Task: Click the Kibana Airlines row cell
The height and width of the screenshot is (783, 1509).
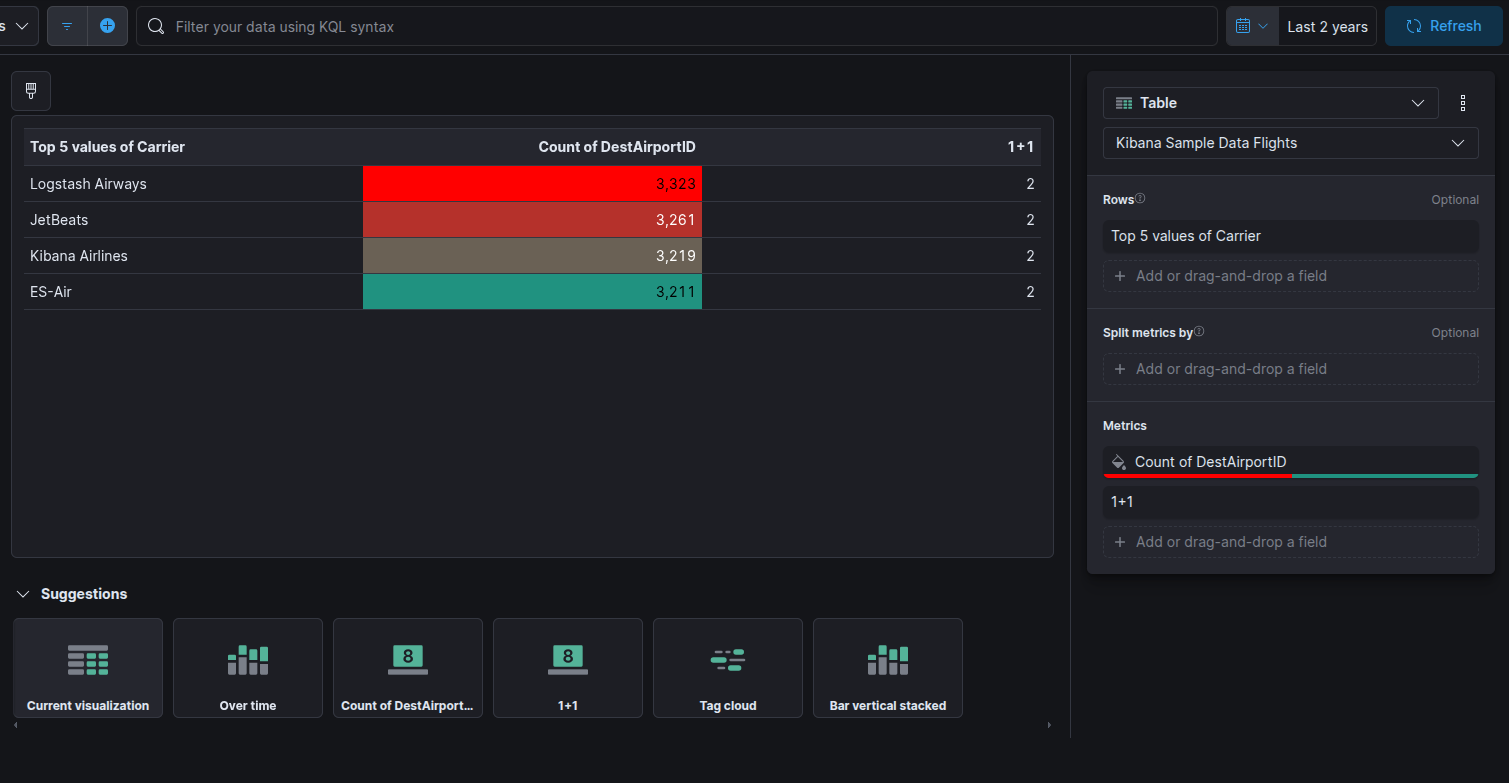Action: click(193, 256)
